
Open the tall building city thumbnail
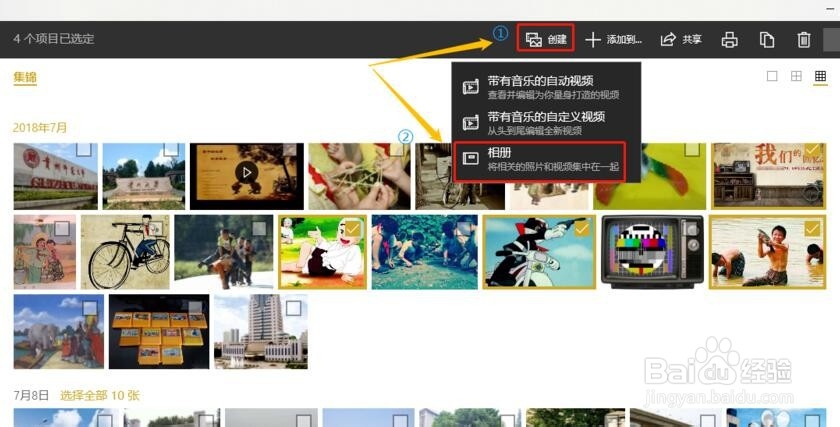coord(261,332)
